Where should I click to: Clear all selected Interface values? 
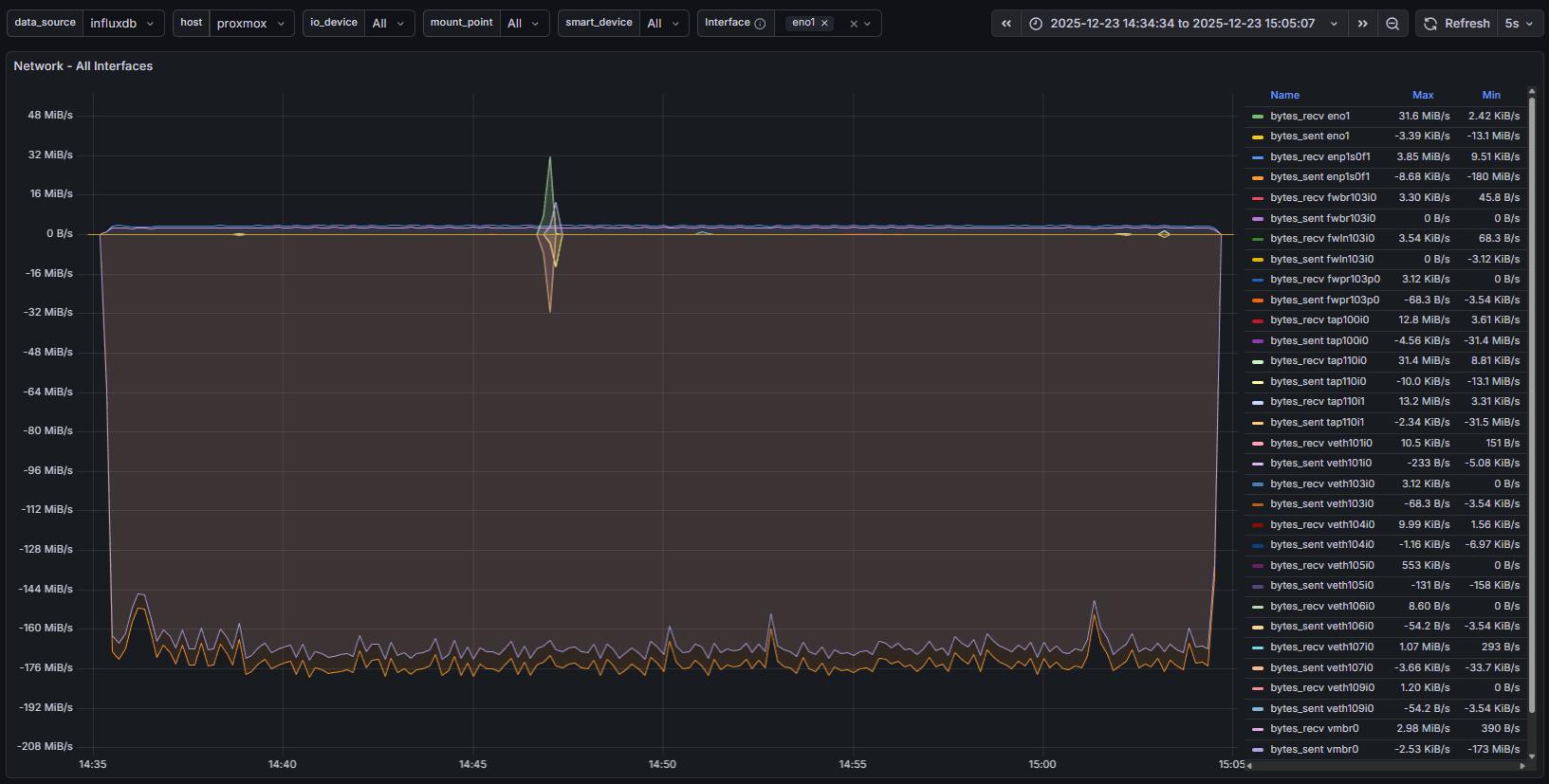[x=854, y=24]
